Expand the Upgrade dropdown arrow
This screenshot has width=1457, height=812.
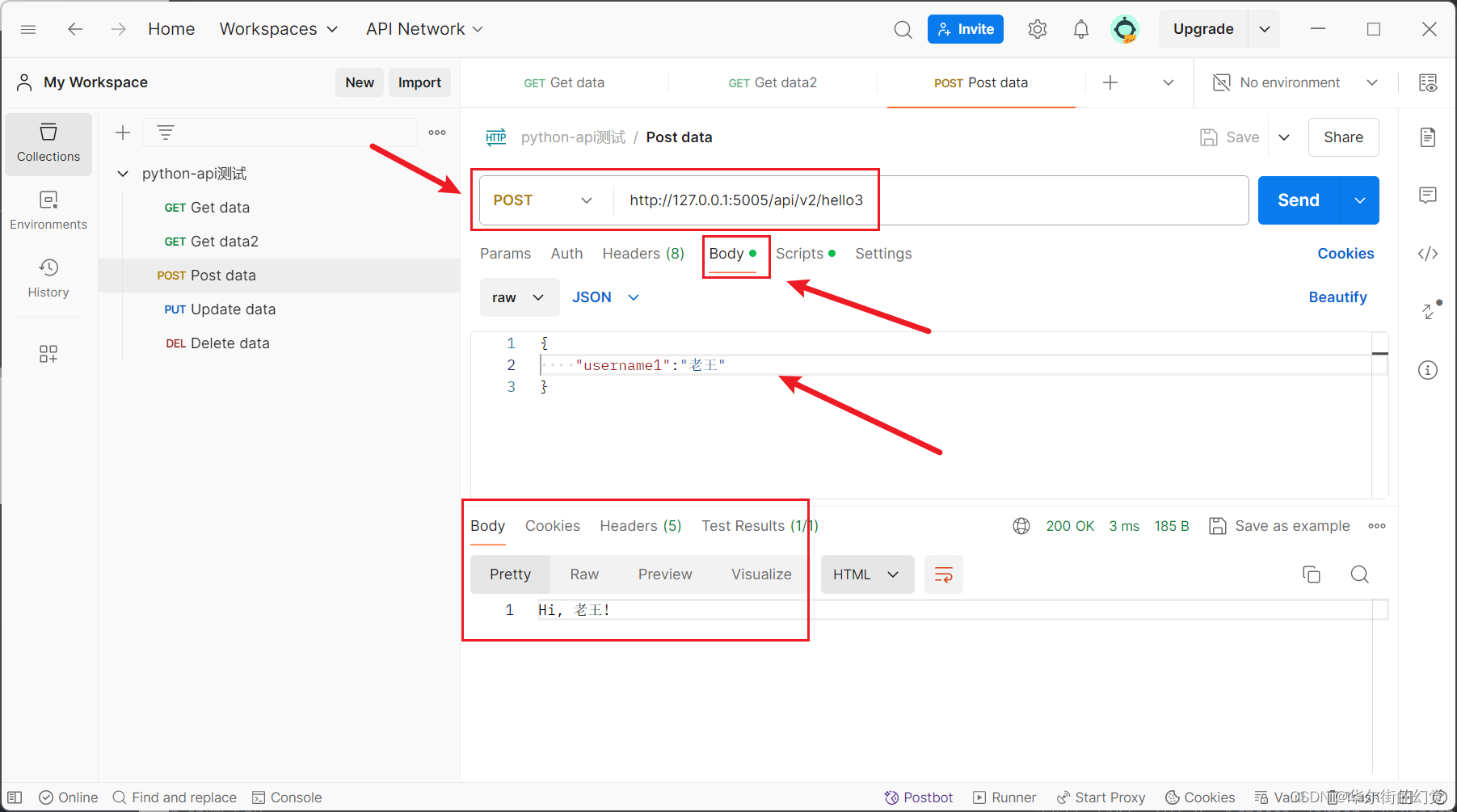[1265, 29]
